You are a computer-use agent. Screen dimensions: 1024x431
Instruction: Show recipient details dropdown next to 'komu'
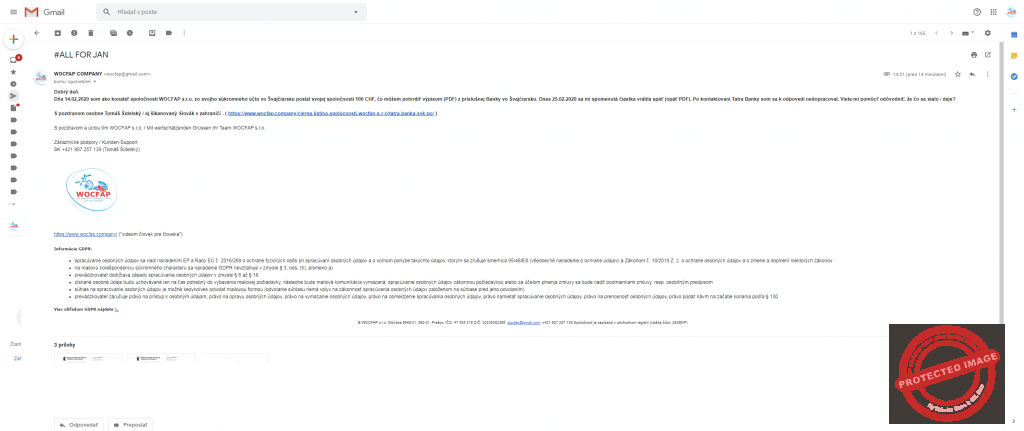pyautogui.click(x=95, y=82)
